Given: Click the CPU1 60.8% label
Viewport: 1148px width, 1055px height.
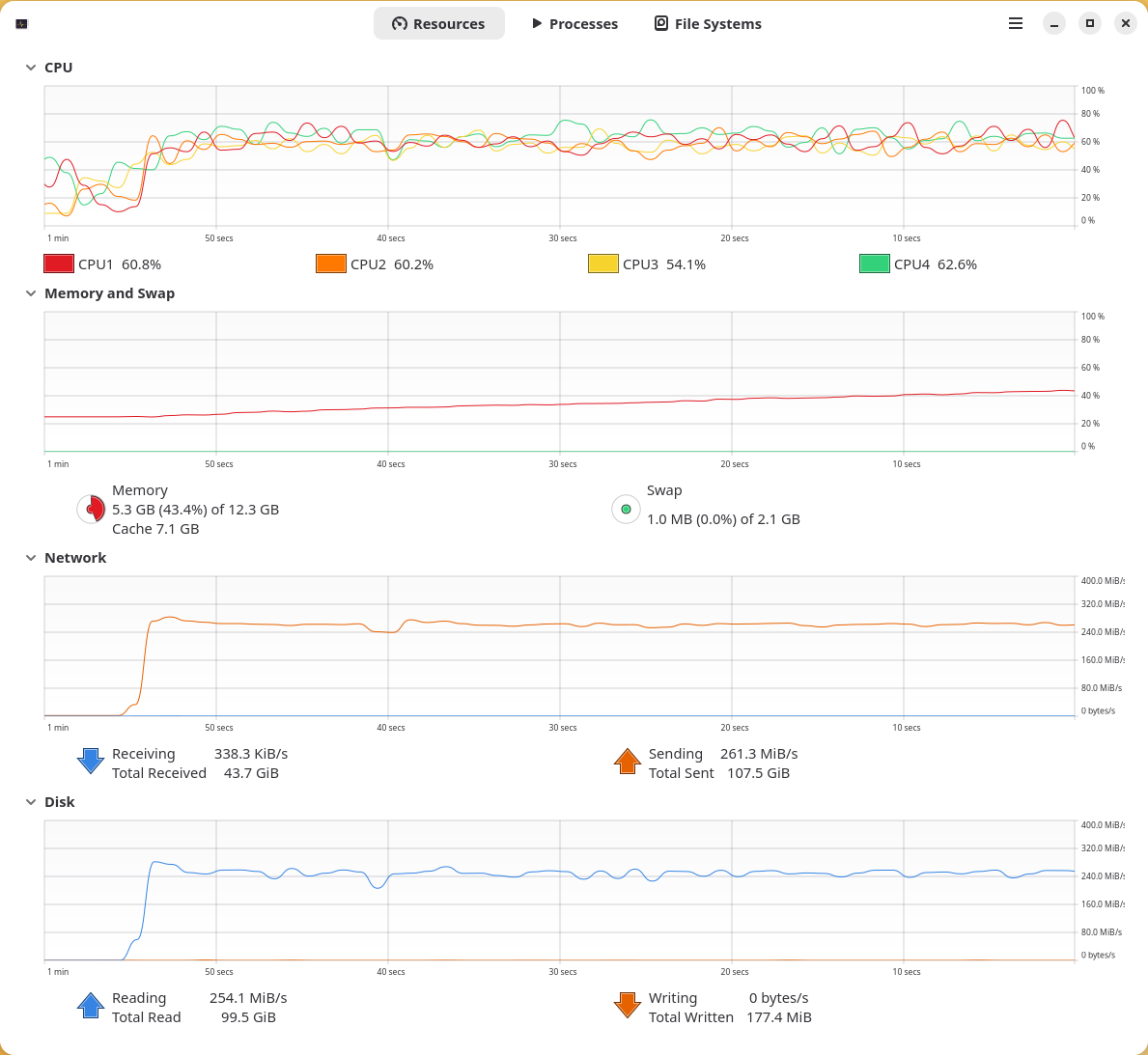Looking at the screenshot, I should (119, 264).
